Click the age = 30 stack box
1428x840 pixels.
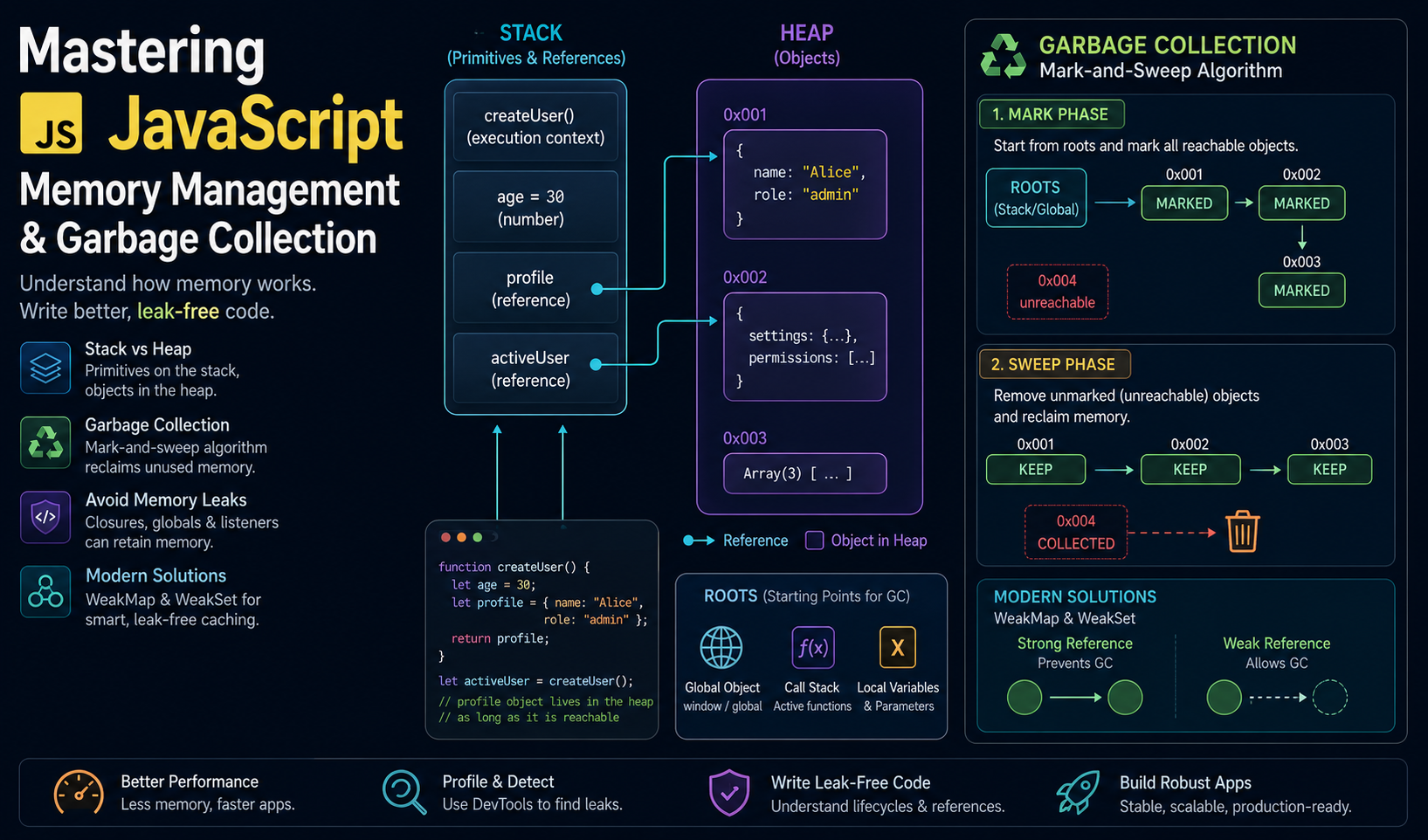click(x=535, y=207)
